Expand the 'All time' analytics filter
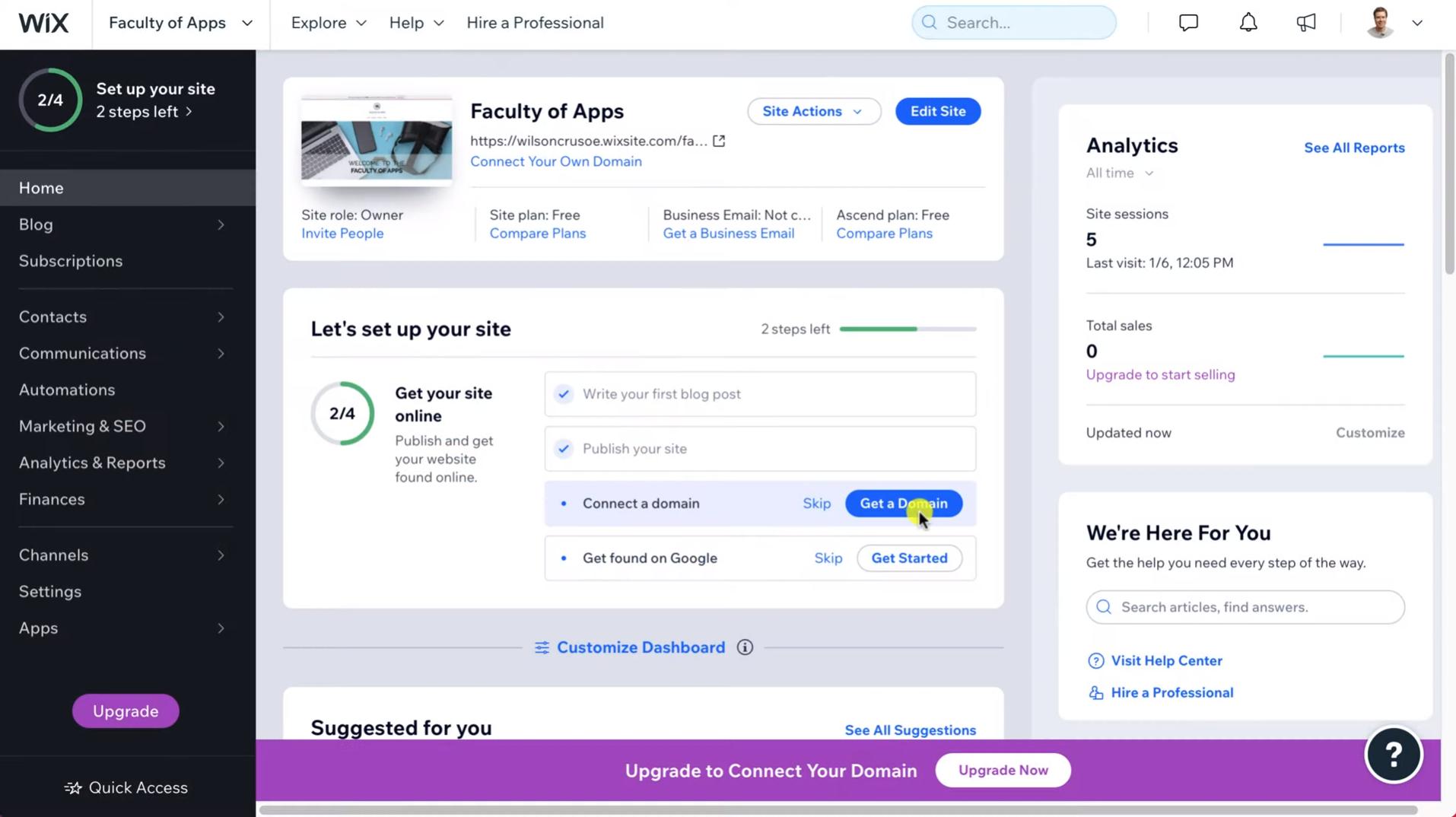Viewport: 1456px width, 817px height. click(x=1120, y=173)
